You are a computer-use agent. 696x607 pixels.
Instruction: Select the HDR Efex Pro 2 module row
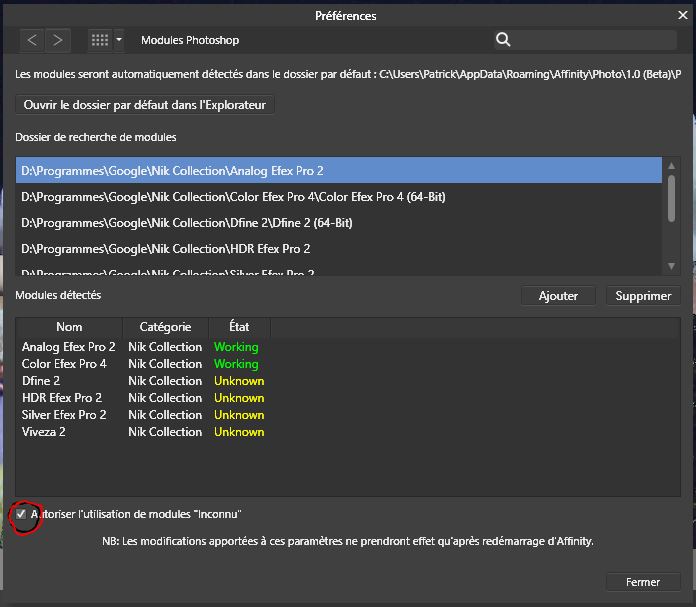[x=348, y=398]
